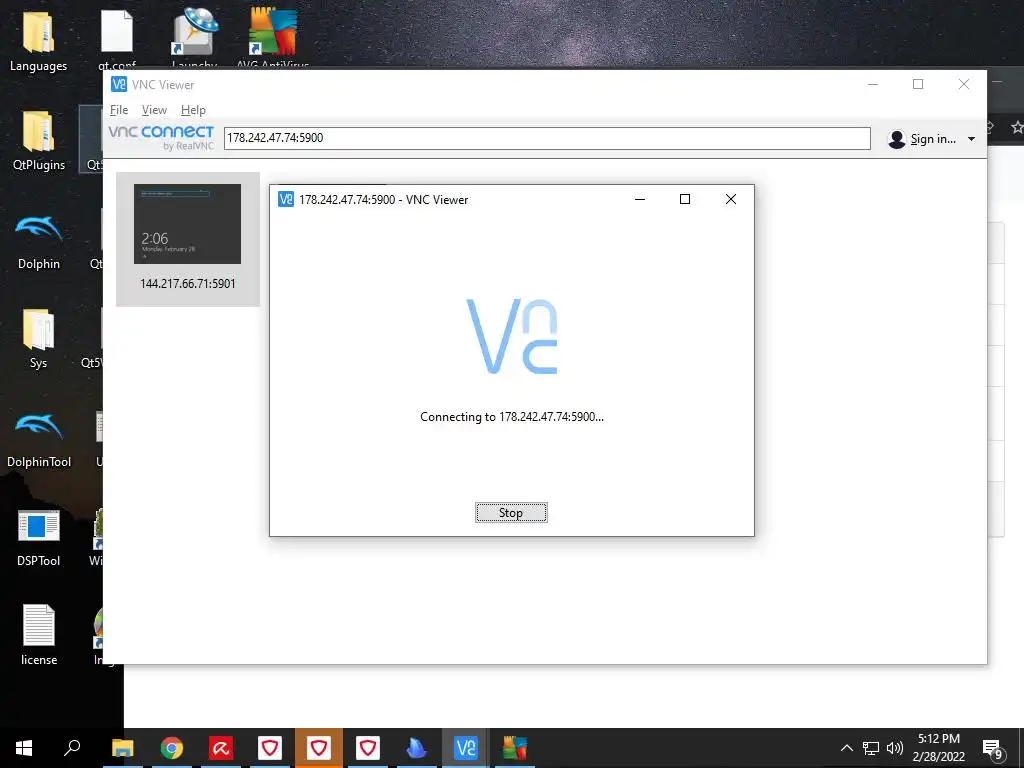Click the first red shield taskbar icon
The image size is (1024, 768).
pyautogui.click(x=270, y=748)
